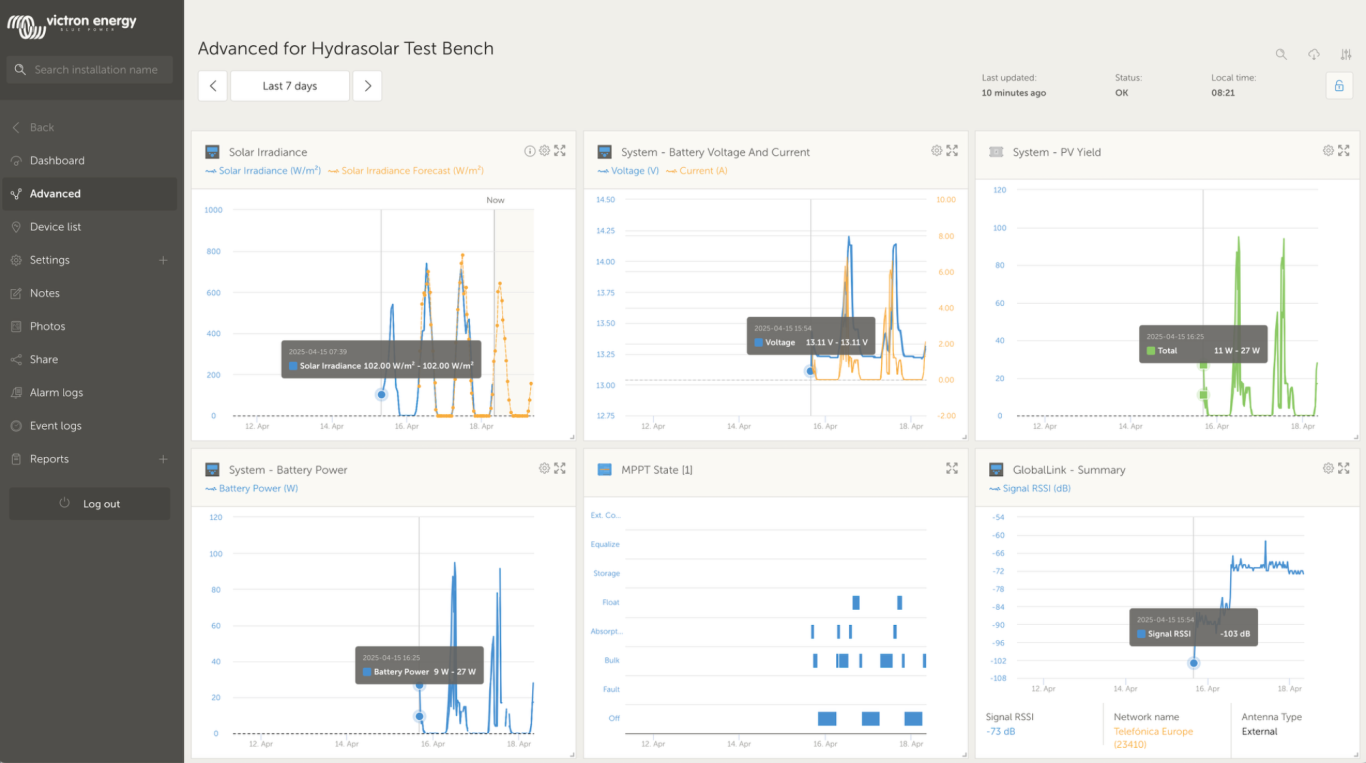Go to Alarm logs page

click(56, 393)
